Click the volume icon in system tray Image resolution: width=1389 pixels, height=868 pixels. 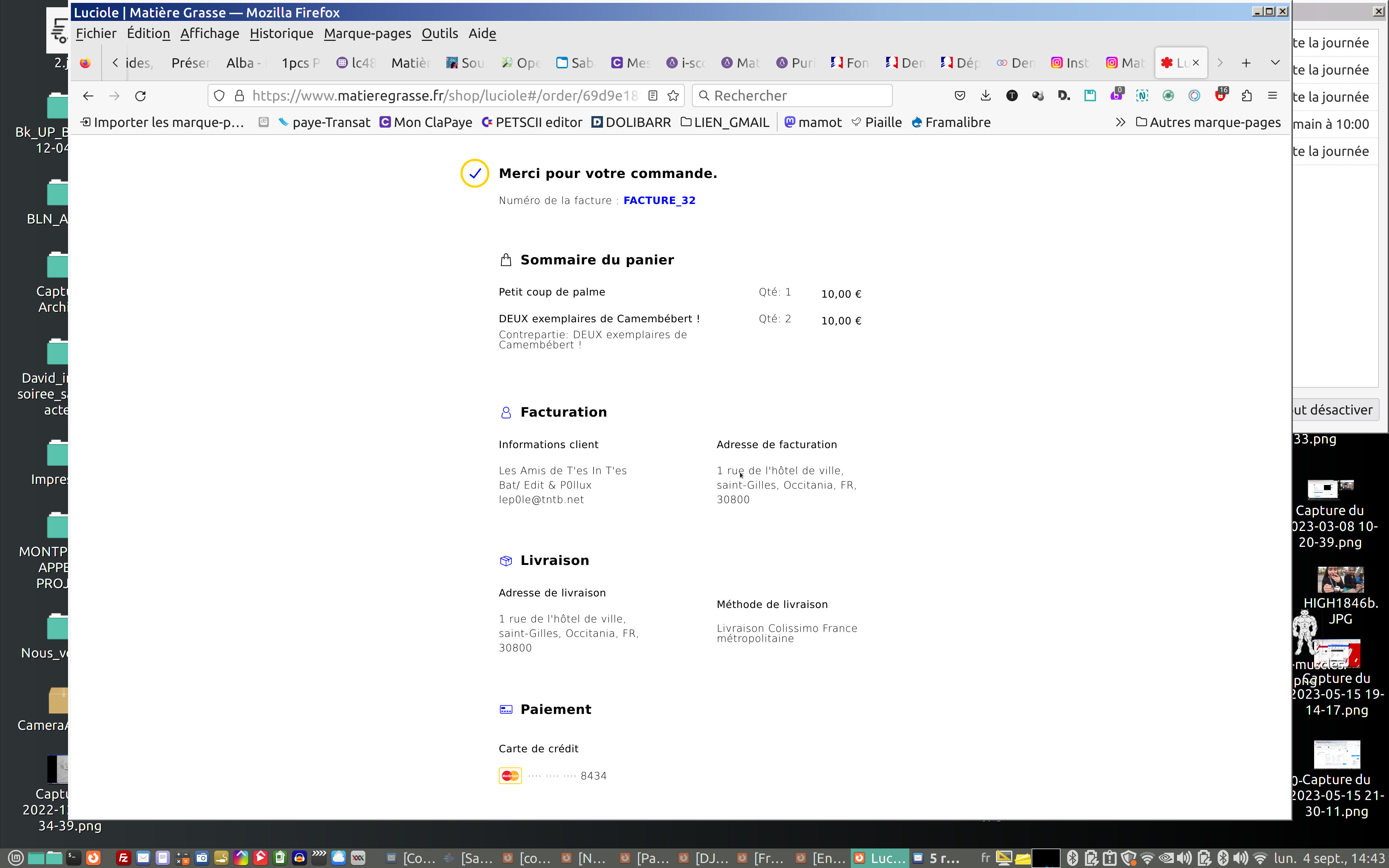1184,858
